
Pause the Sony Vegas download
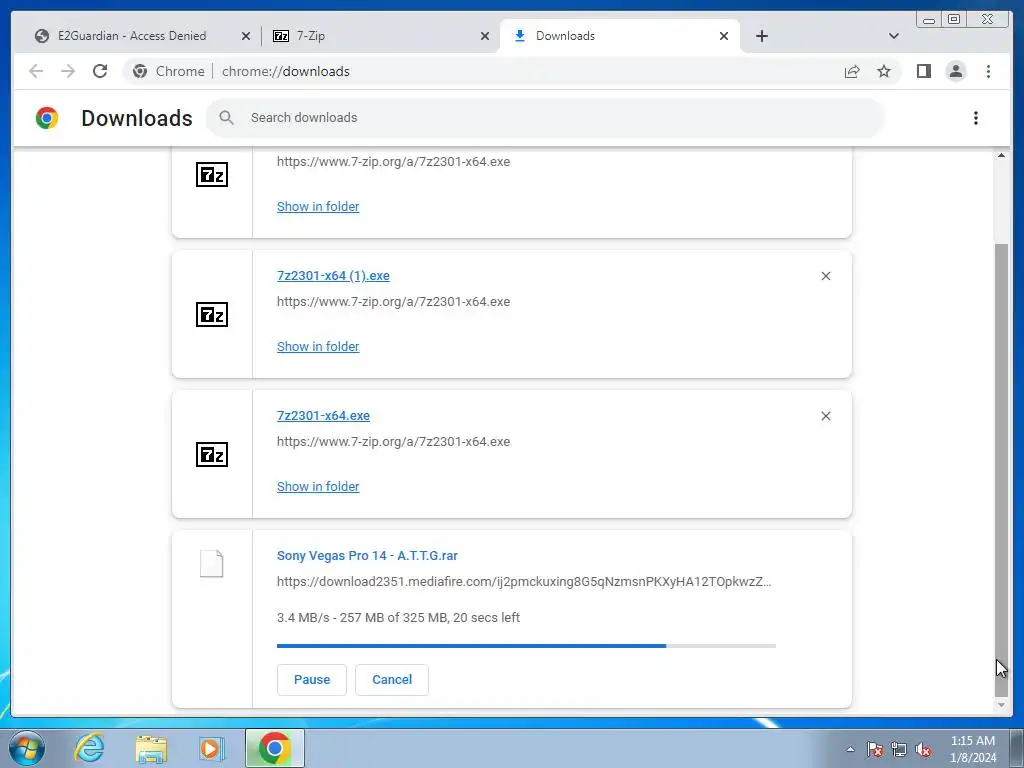point(312,680)
